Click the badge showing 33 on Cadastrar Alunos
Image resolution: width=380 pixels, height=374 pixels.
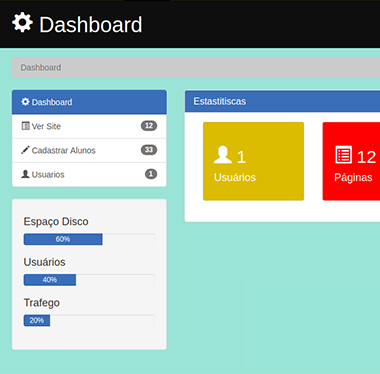[149, 150]
